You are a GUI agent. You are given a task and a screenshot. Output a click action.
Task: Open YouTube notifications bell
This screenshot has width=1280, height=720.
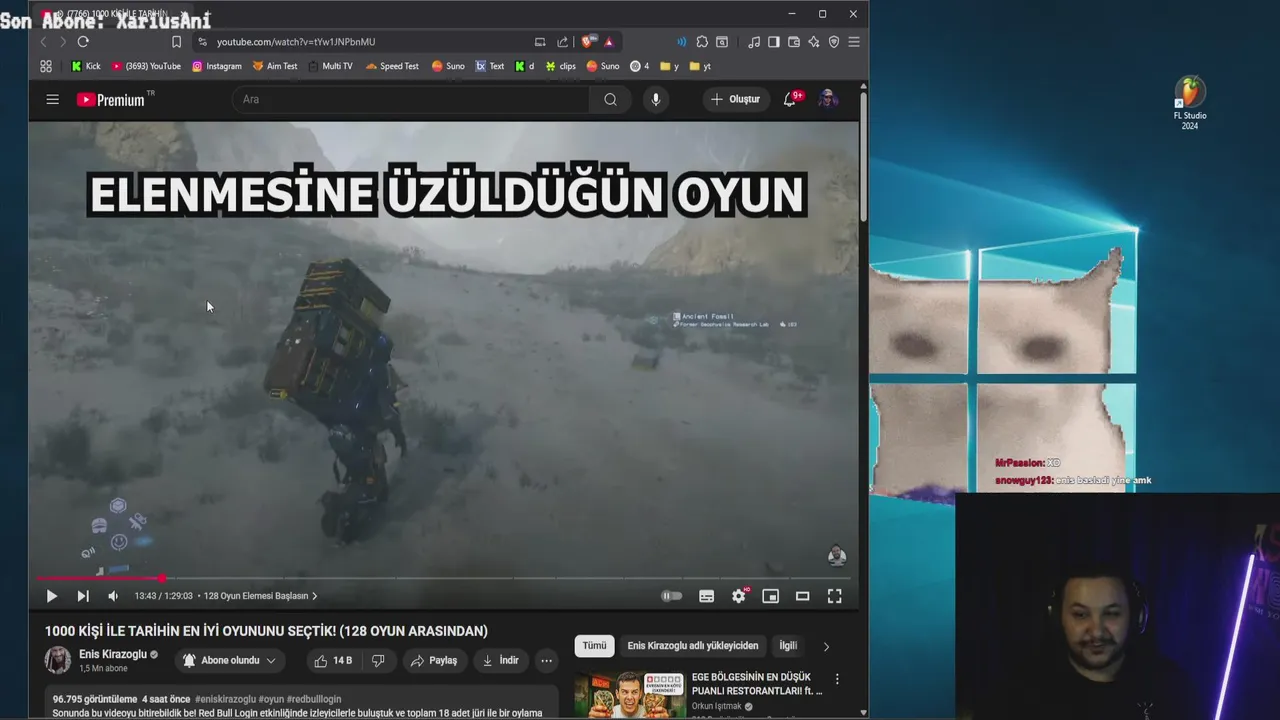(x=790, y=99)
